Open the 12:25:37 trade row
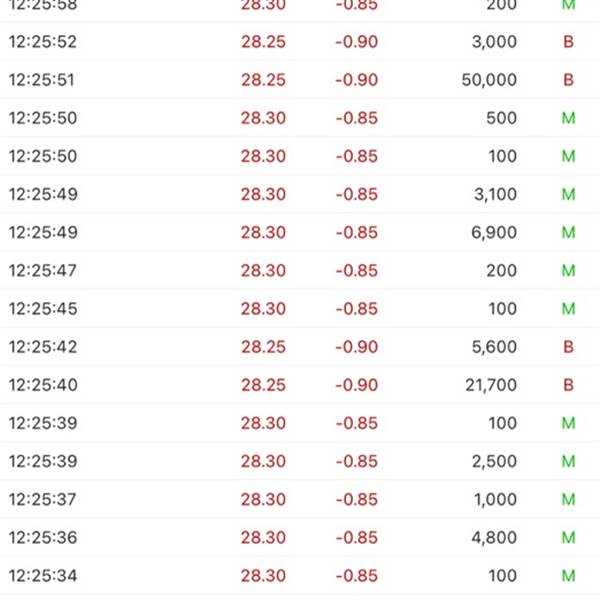Screen dimensions: 600x600 pyautogui.click(x=300, y=499)
